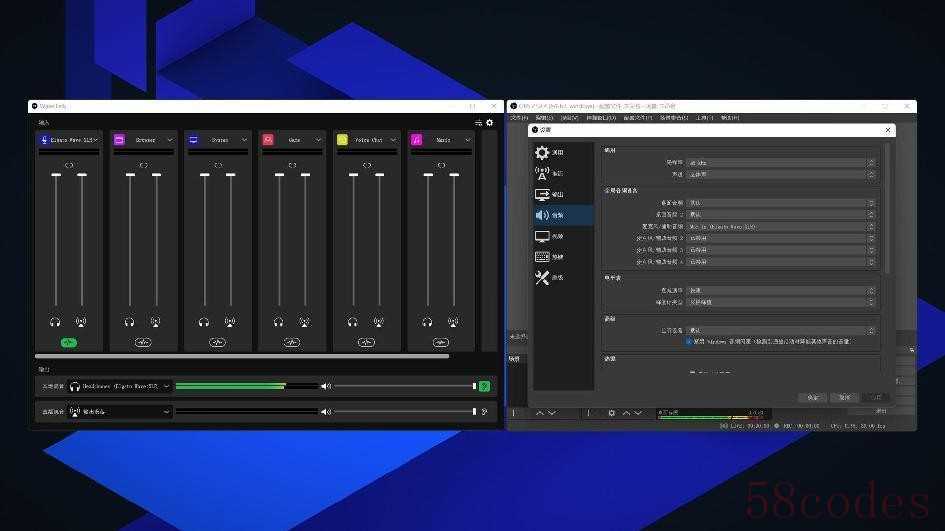Mute headphone monitor on Browser channel
Image resolution: width=945 pixels, height=531 pixels.
pos(130,322)
